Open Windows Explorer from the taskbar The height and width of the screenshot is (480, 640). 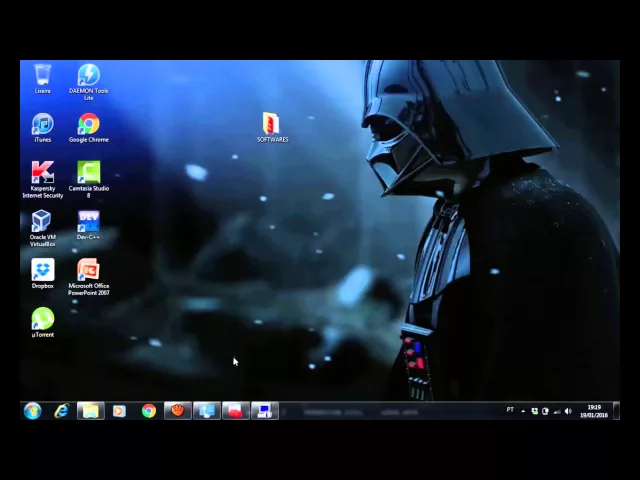(91, 411)
